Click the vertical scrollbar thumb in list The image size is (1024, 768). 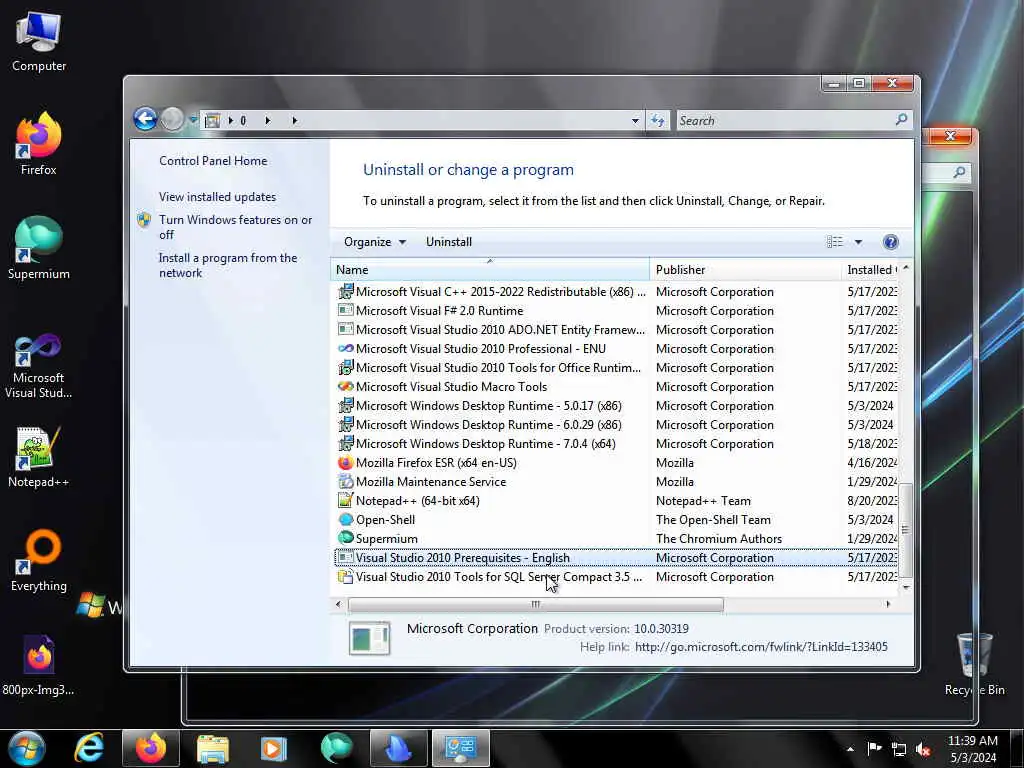click(905, 530)
